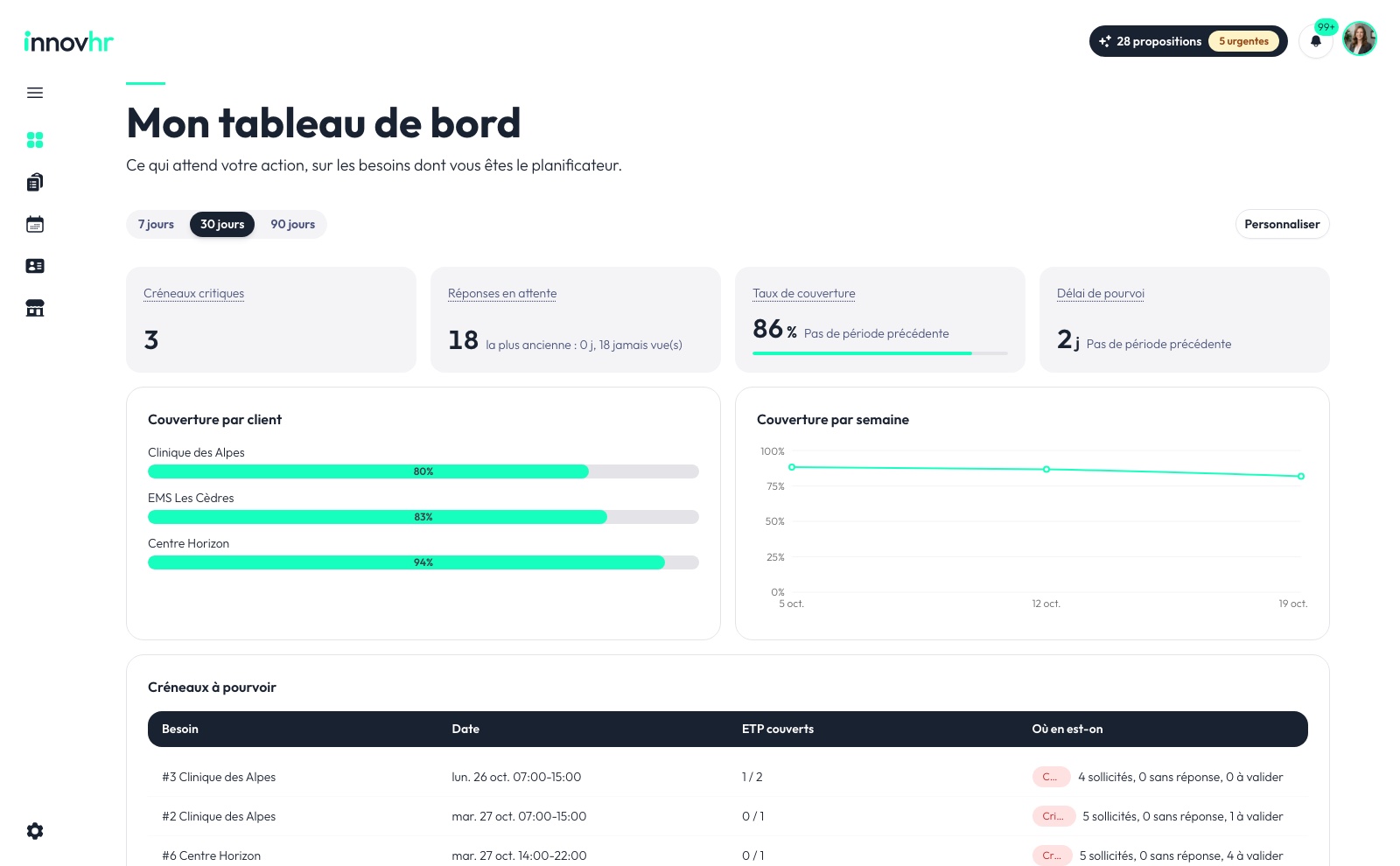Open the row #3 Clinique des Alpes

[x=728, y=777]
